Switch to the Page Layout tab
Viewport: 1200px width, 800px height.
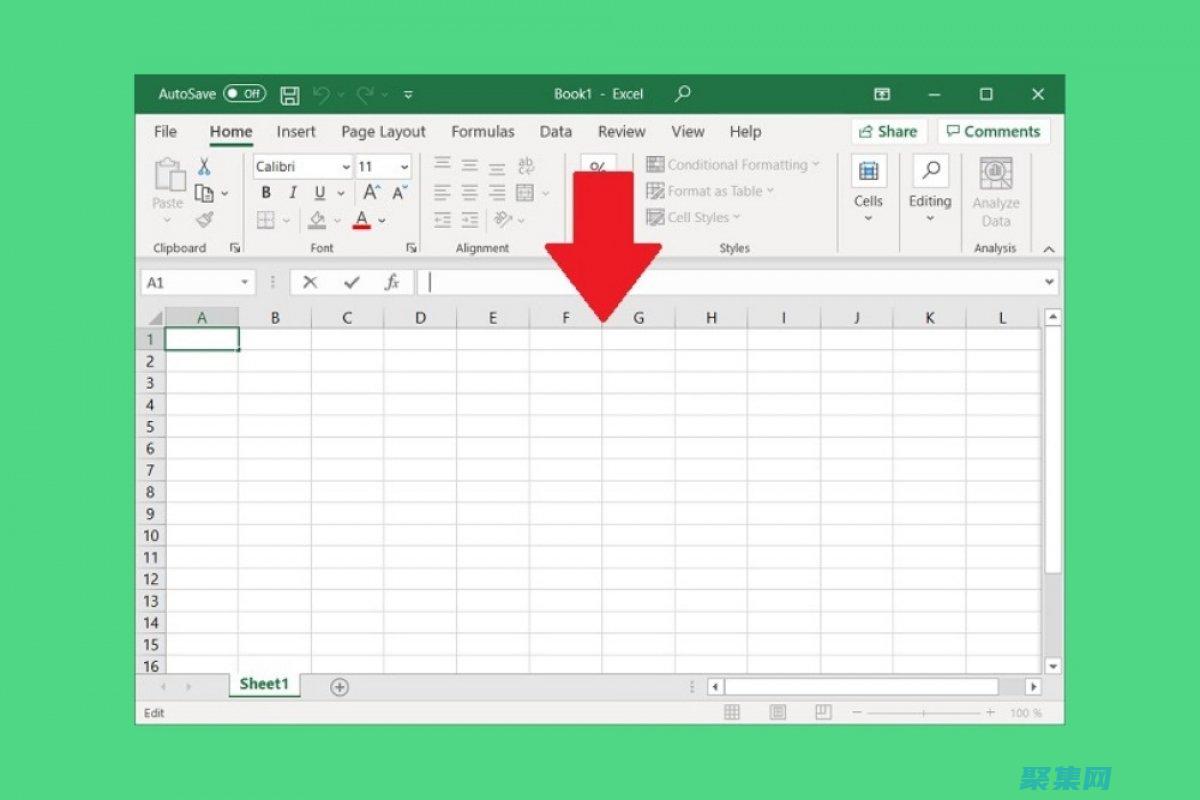click(x=383, y=132)
